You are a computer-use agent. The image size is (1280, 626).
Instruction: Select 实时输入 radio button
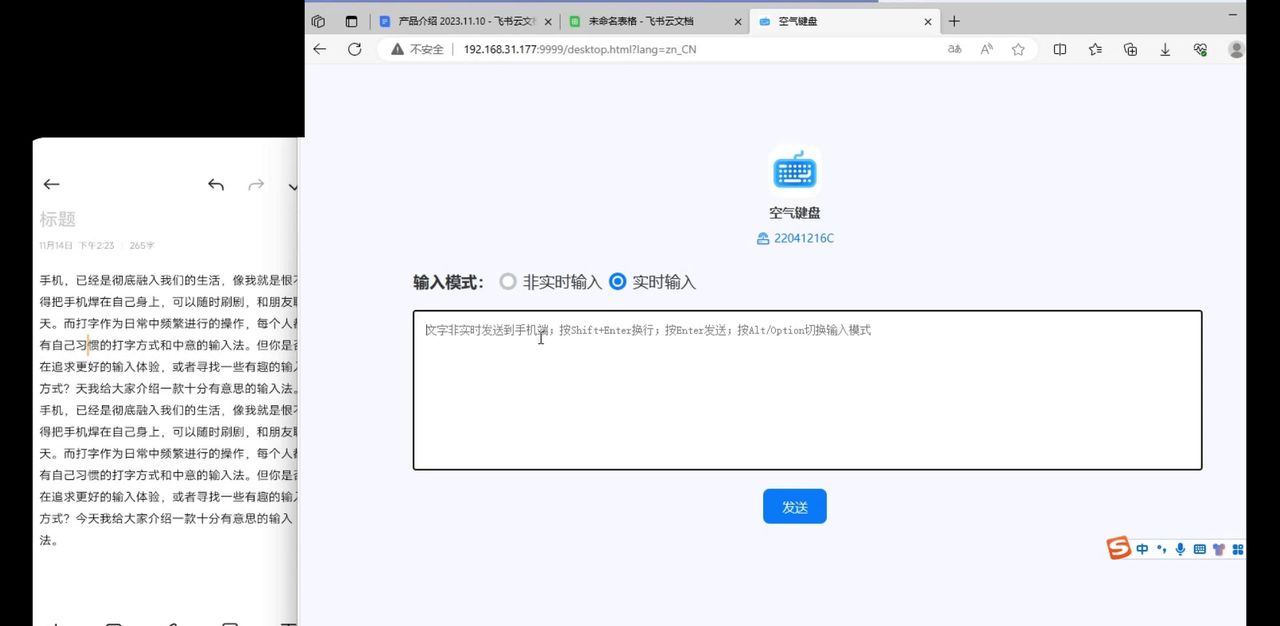[618, 282]
